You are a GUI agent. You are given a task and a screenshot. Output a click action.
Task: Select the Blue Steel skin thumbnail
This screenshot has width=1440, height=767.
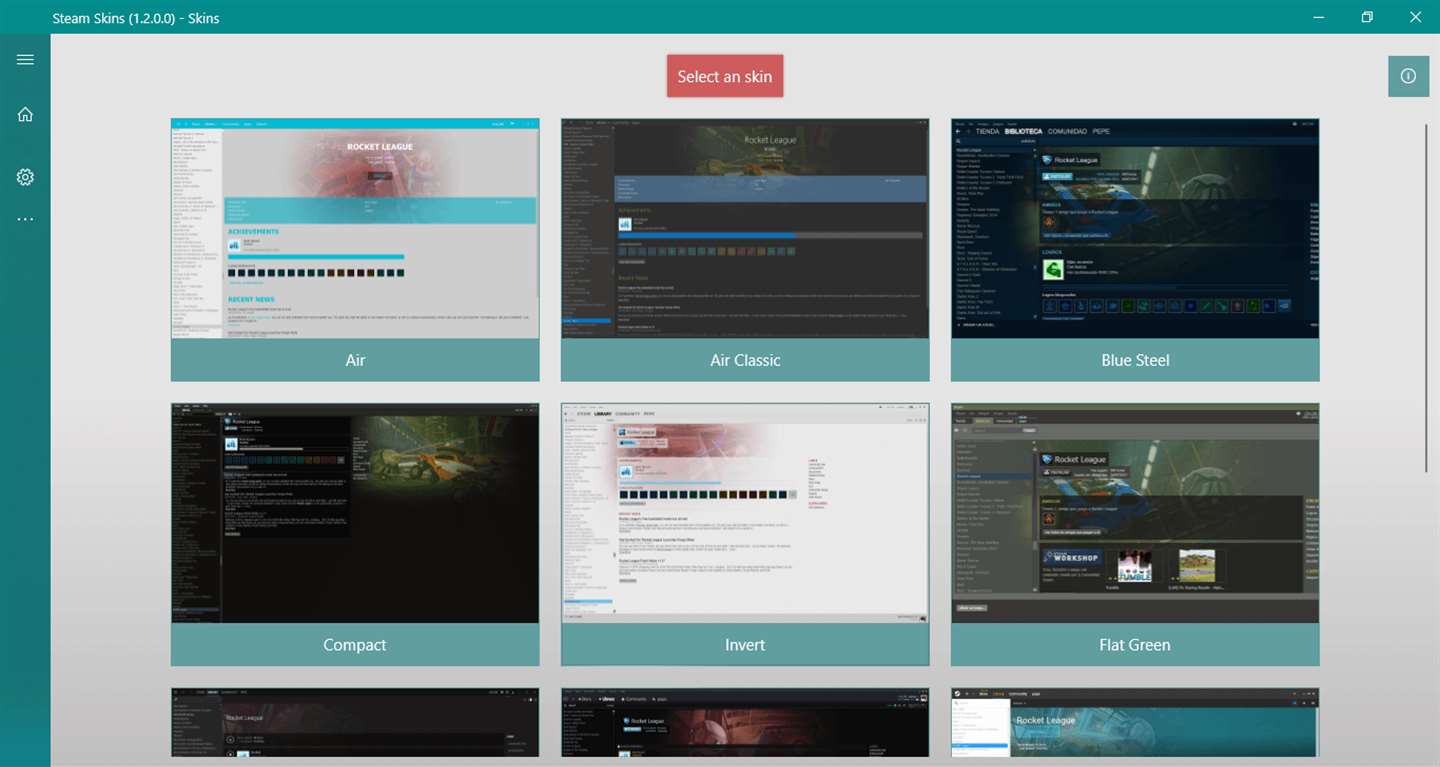(x=1135, y=228)
